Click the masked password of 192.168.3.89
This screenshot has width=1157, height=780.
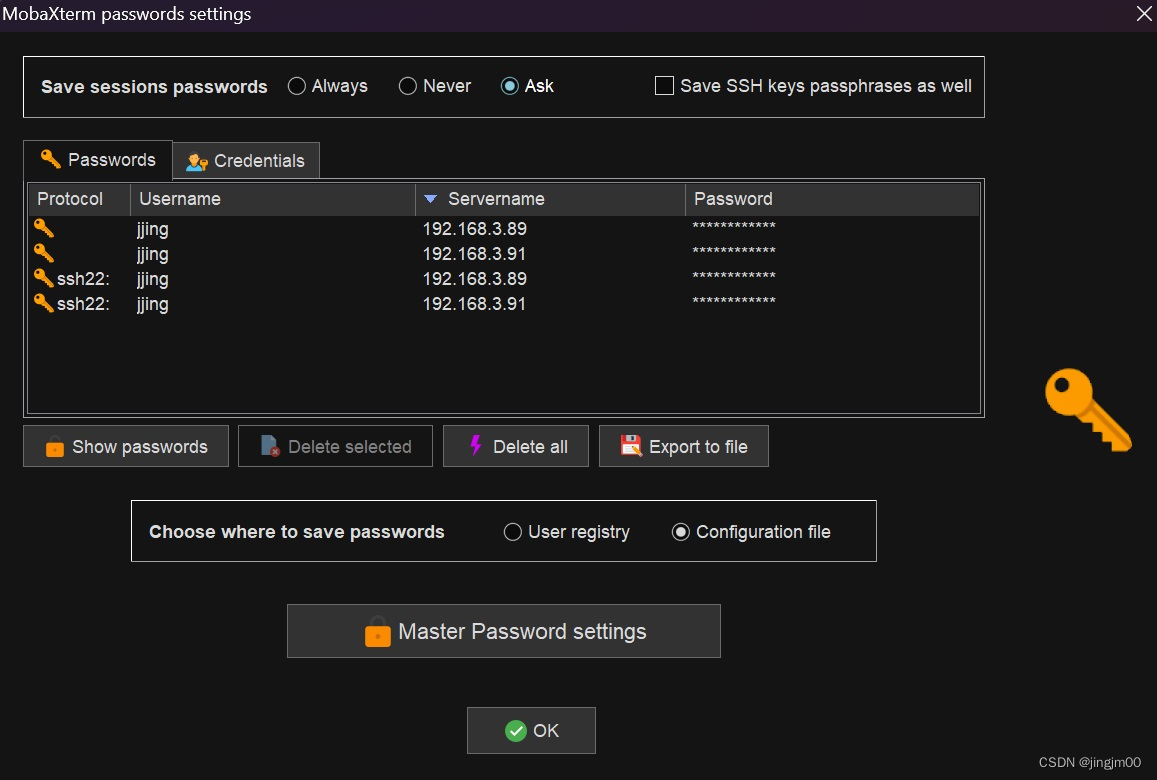point(735,229)
